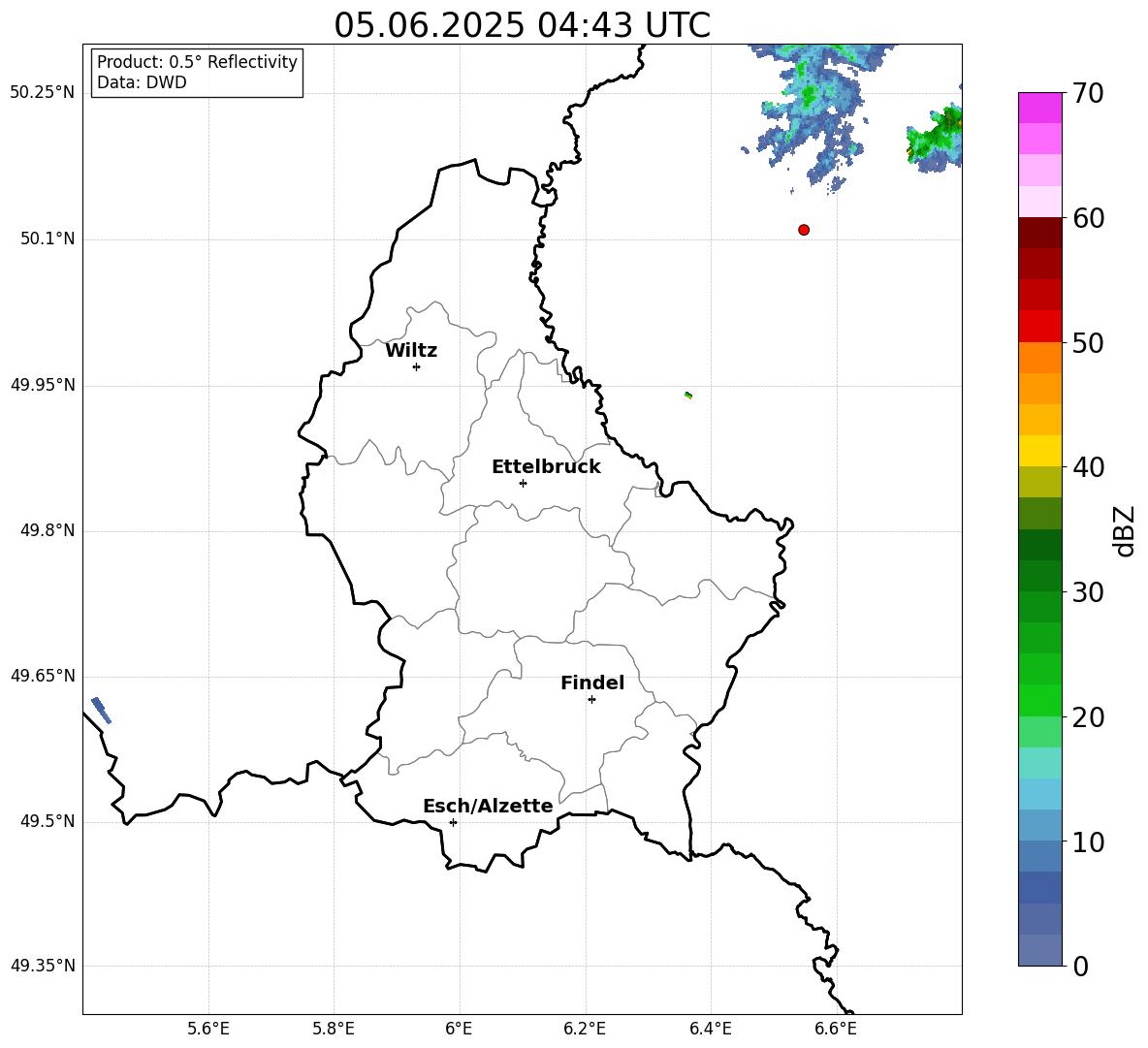The image size is (1148, 1048).
Task: Select the Wiltz label
Action: [411, 351]
